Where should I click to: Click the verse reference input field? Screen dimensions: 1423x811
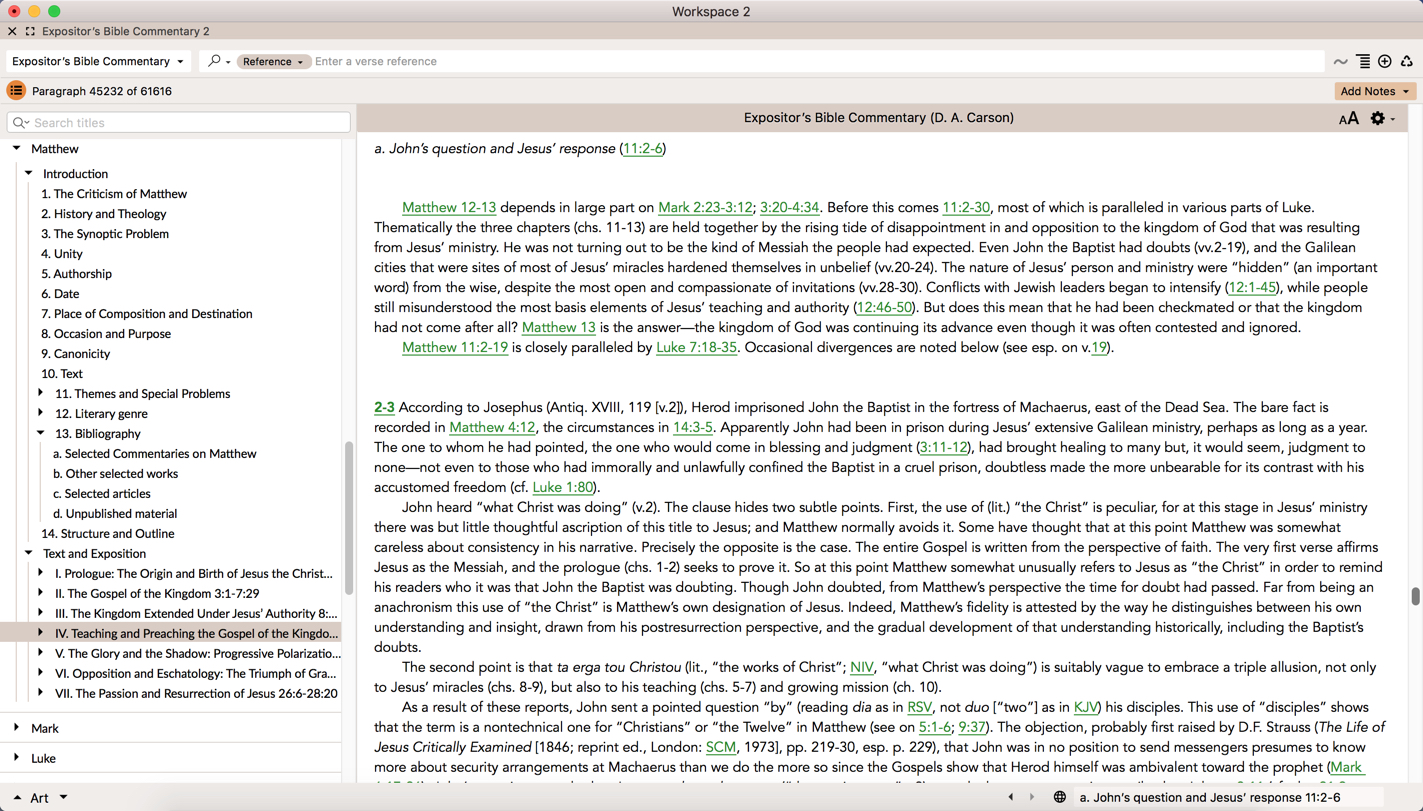818,62
